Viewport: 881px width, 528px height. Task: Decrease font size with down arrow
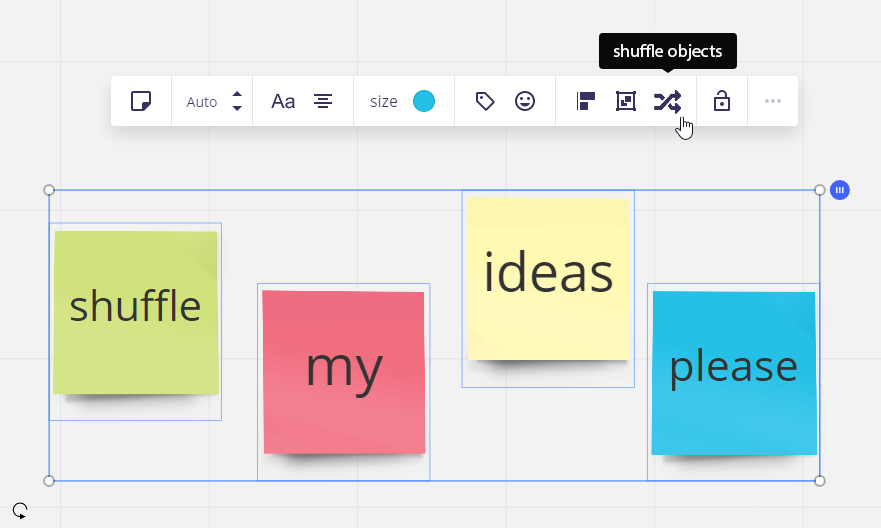click(237, 108)
